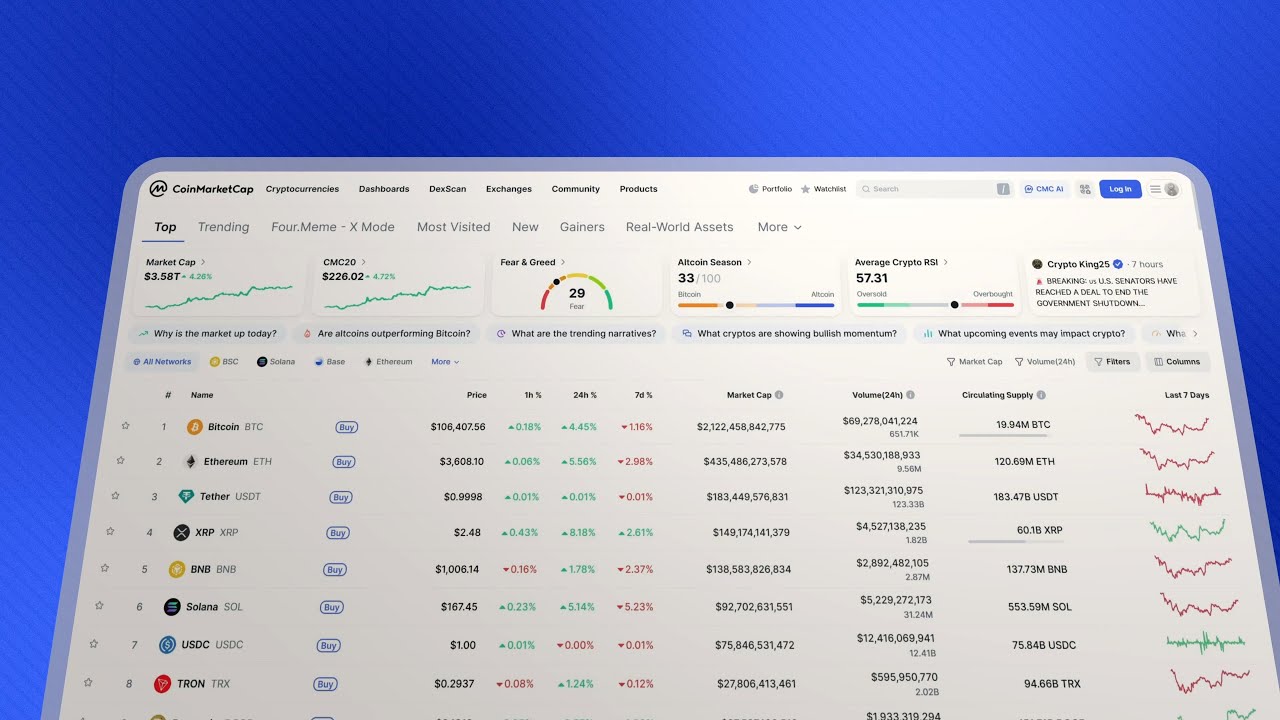Star XRP to add to watchlist
This screenshot has height=720, width=1280.
(x=110, y=532)
